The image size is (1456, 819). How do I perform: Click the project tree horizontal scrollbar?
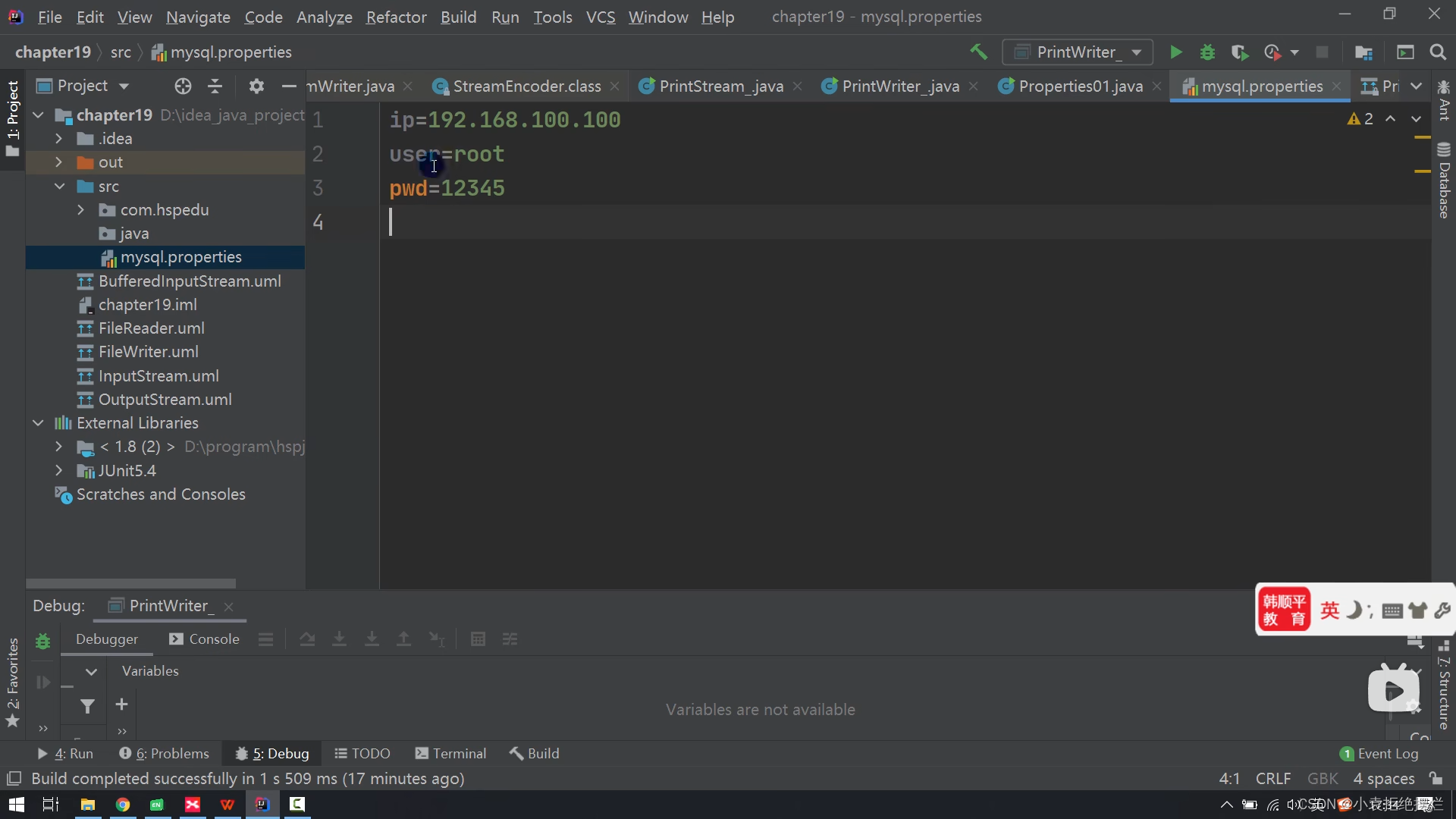(x=130, y=584)
